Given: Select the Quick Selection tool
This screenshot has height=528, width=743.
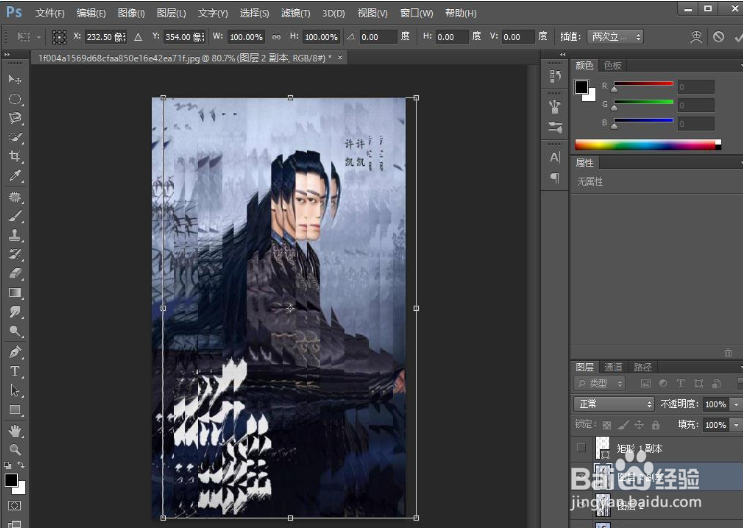Looking at the screenshot, I should click(15, 137).
